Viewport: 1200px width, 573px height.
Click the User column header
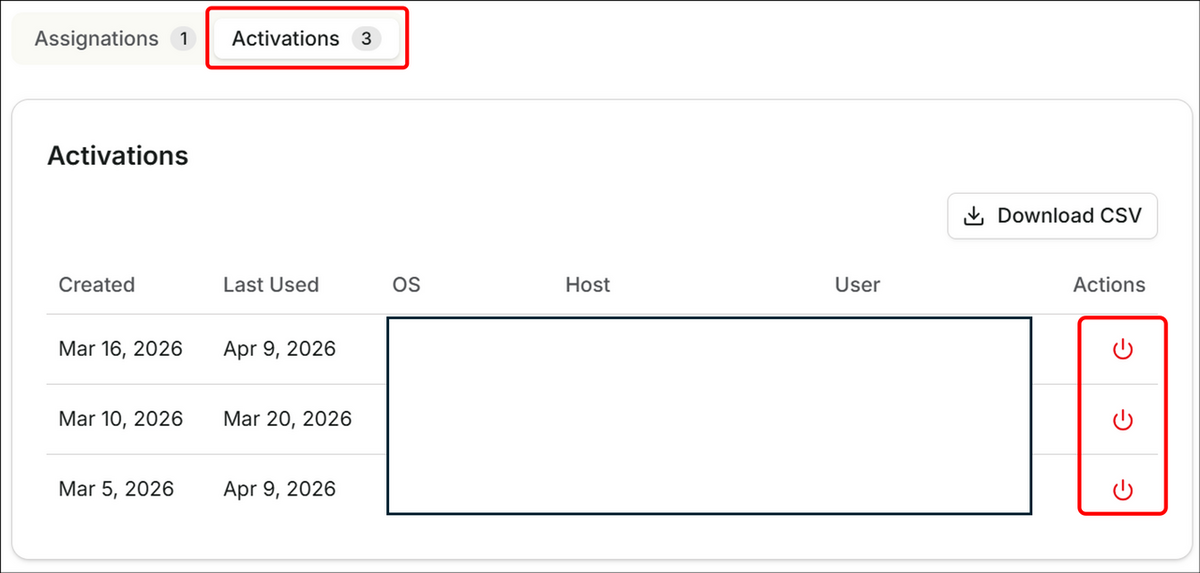pyautogui.click(x=857, y=285)
